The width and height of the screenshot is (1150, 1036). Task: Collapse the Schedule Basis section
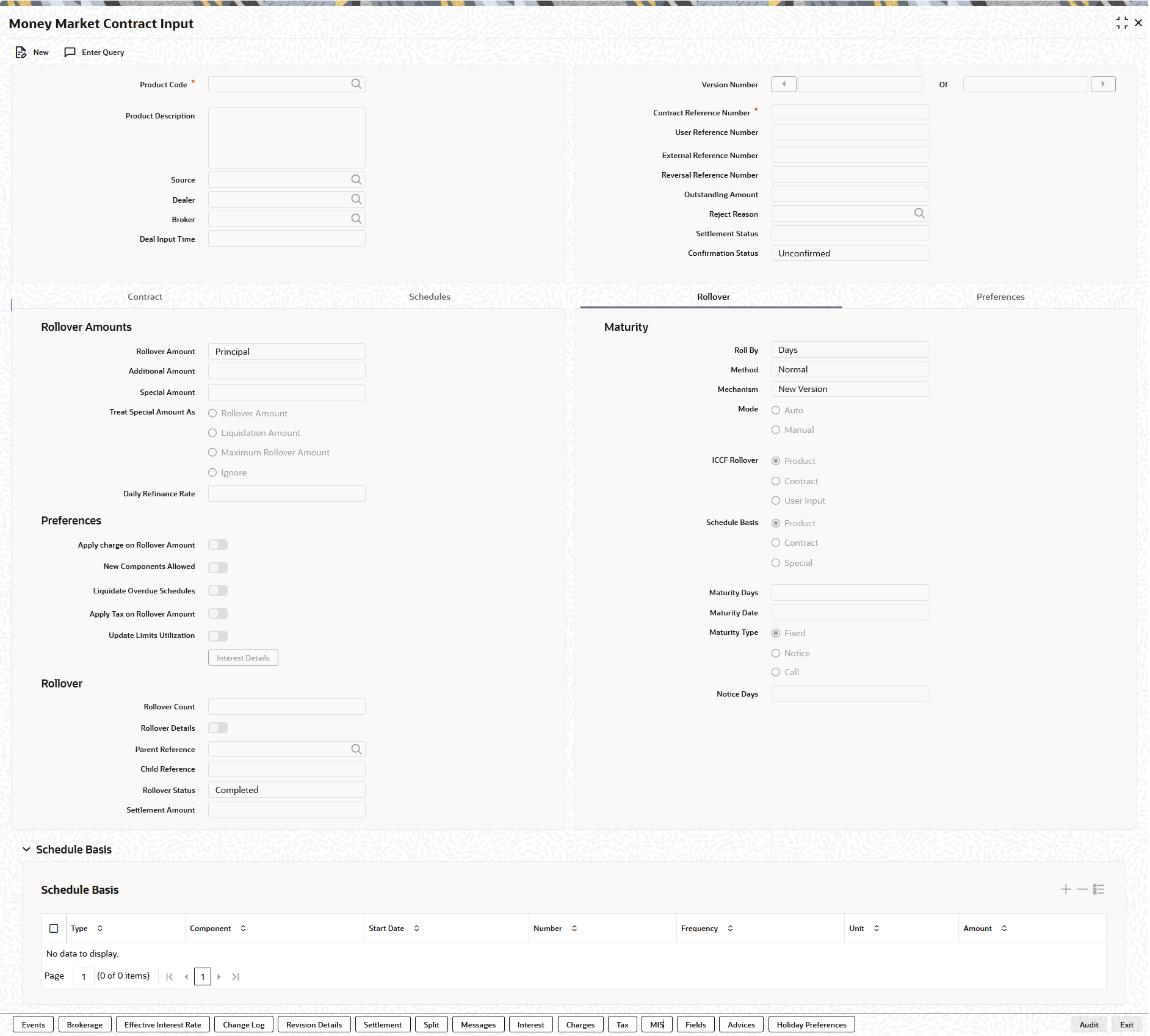pyautogui.click(x=26, y=850)
